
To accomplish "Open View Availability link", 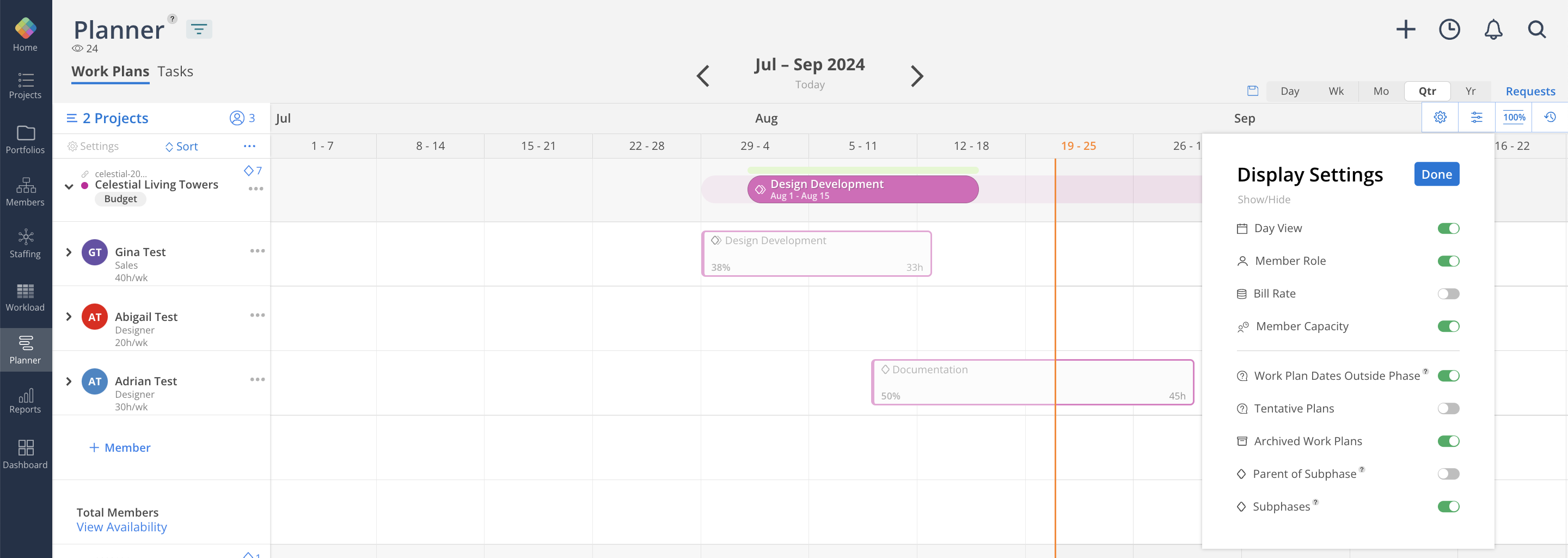I will 121,526.
